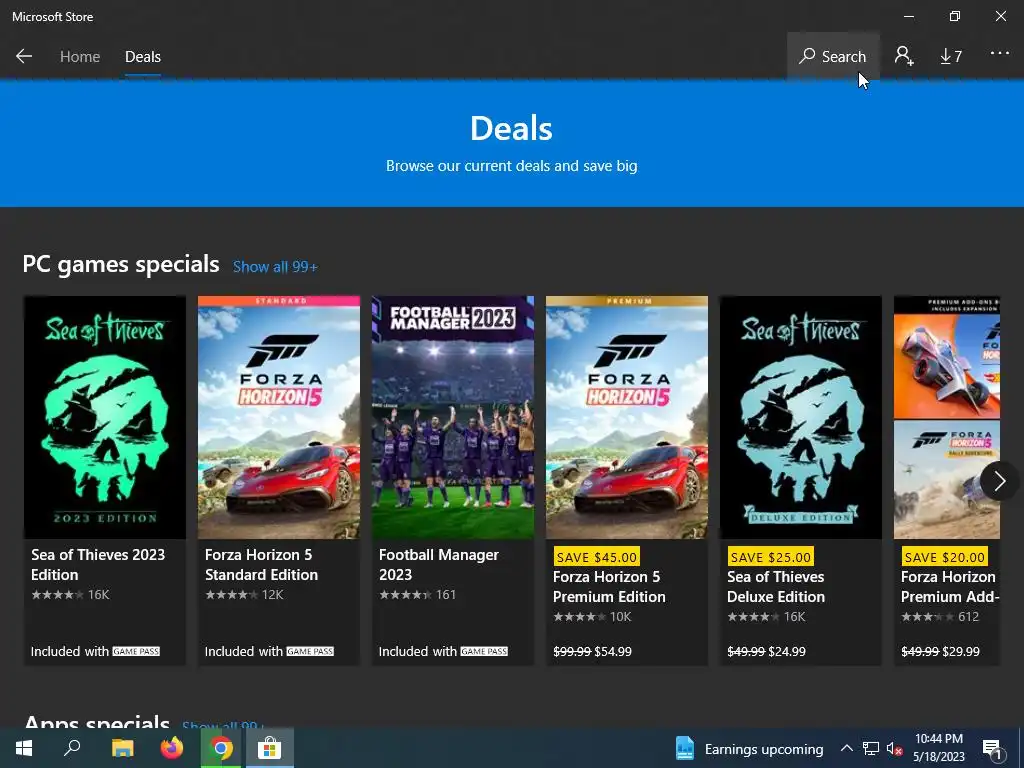The image size is (1024, 768).
Task: Click the $49.99 $24.99 price
Action: point(766,651)
